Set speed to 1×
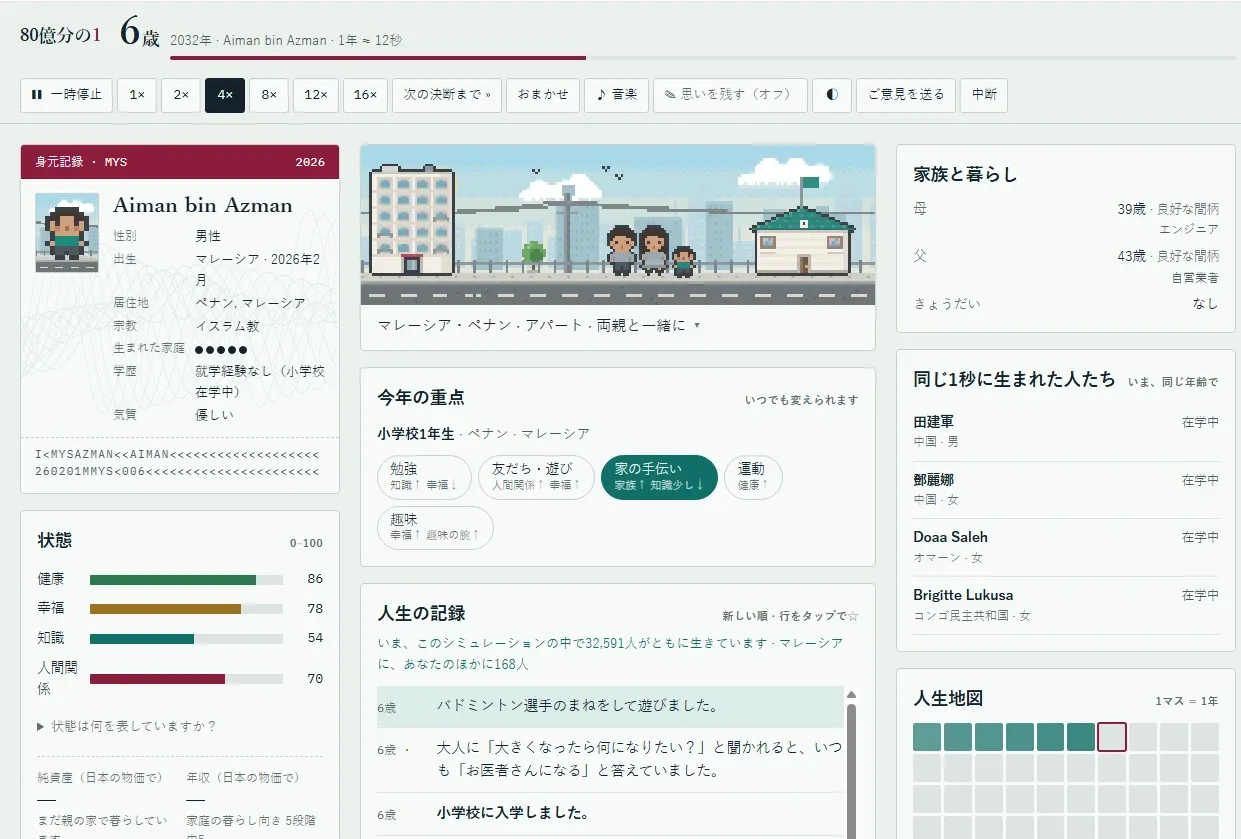 (137, 95)
